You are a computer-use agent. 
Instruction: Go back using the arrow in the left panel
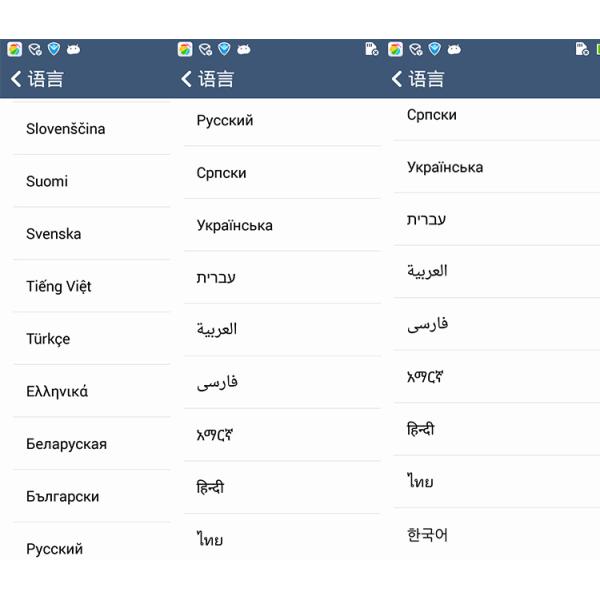16,79
